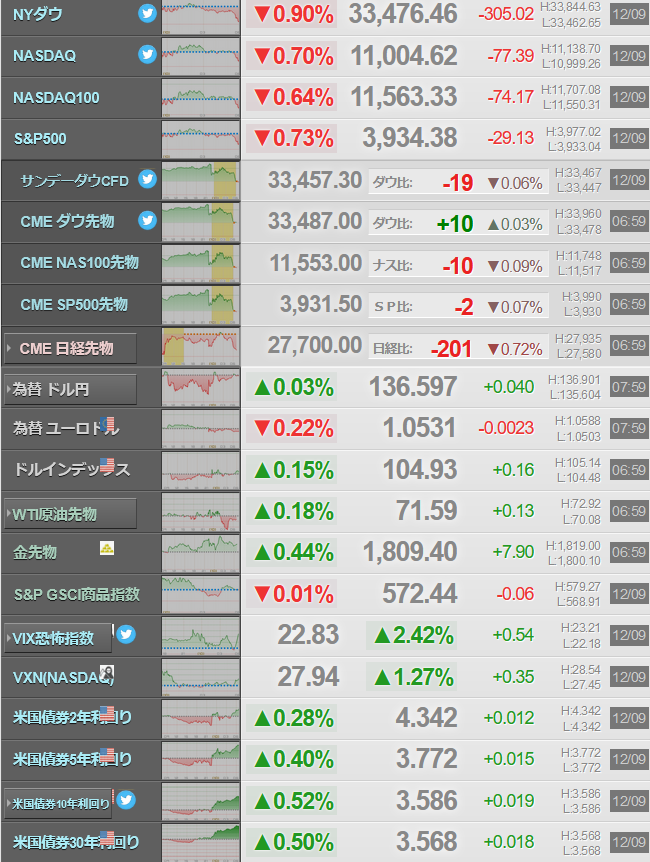
Task: Open the WTI原油先物 mini chart
Action: pos(201,512)
